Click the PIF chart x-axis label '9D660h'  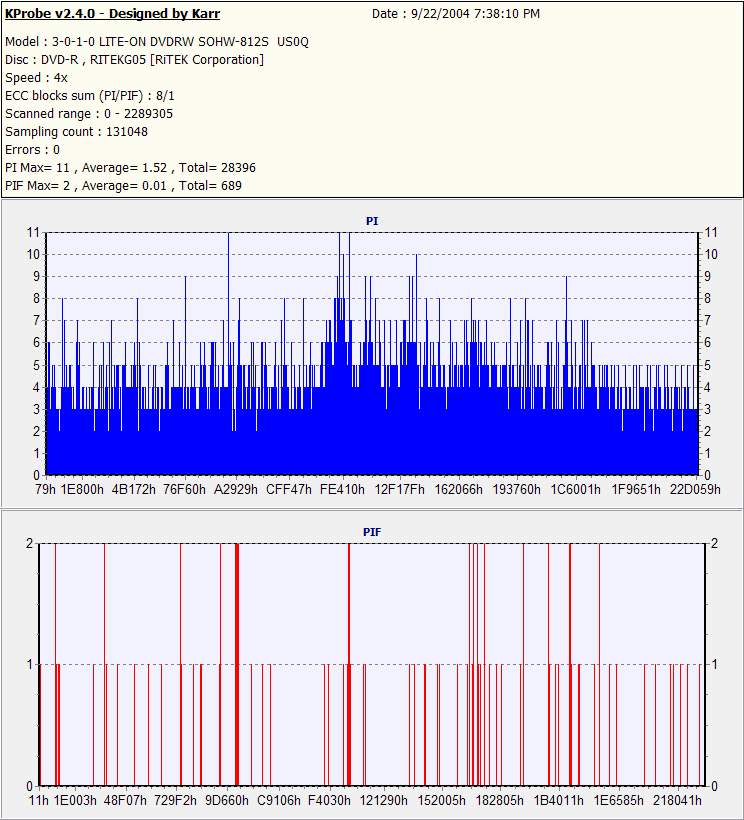point(227,801)
